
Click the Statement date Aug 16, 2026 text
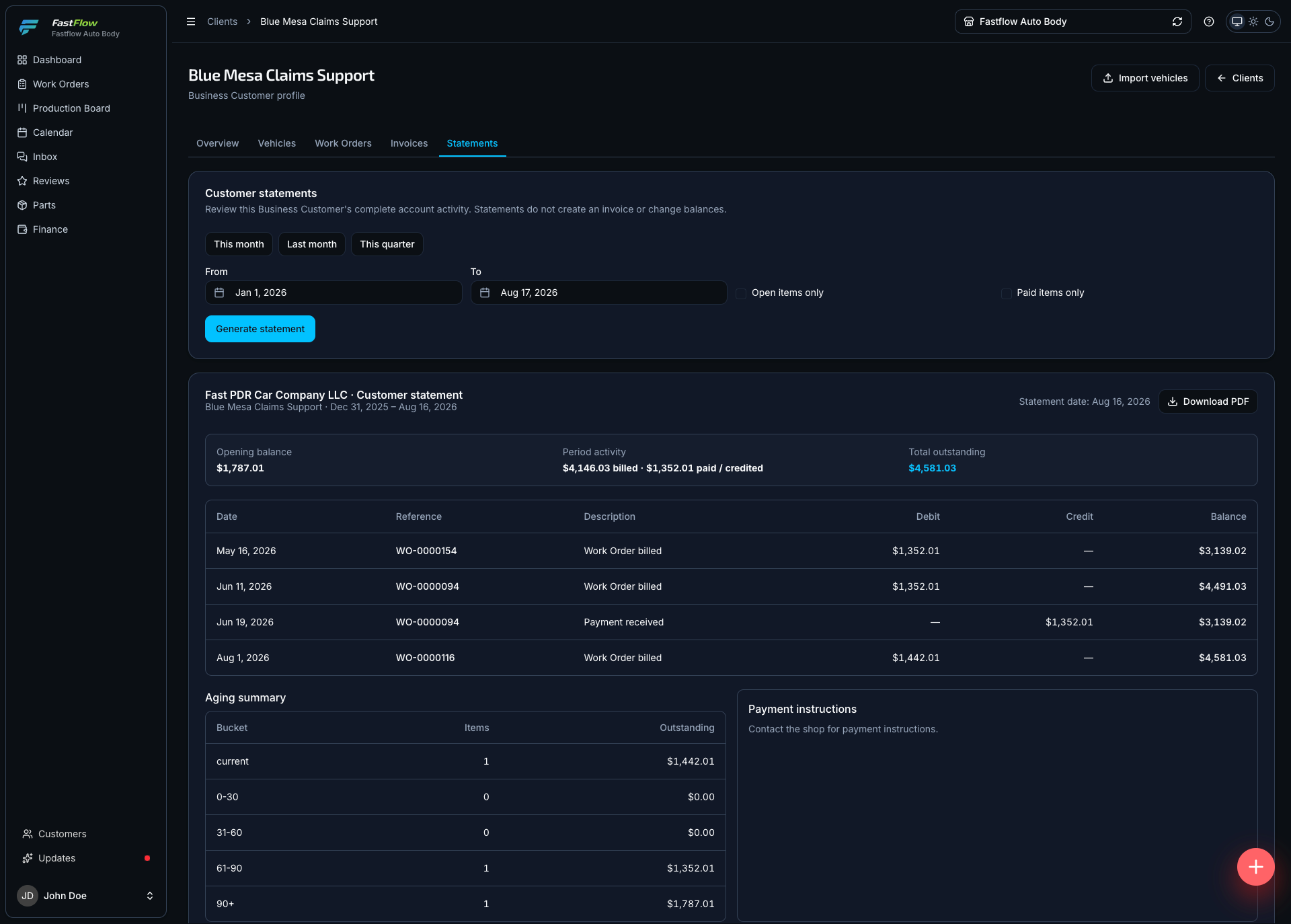[1084, 401]
